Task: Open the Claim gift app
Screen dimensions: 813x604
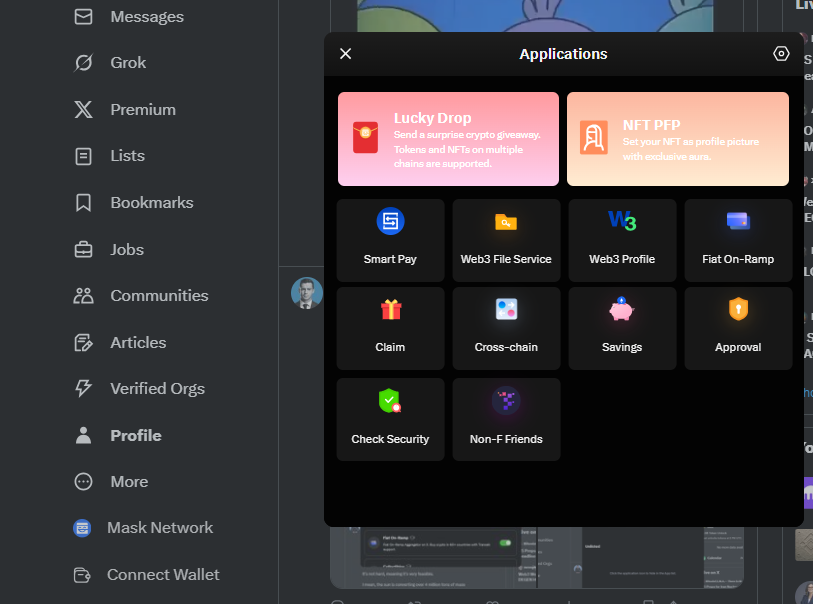Action: [x=390, y=328]
